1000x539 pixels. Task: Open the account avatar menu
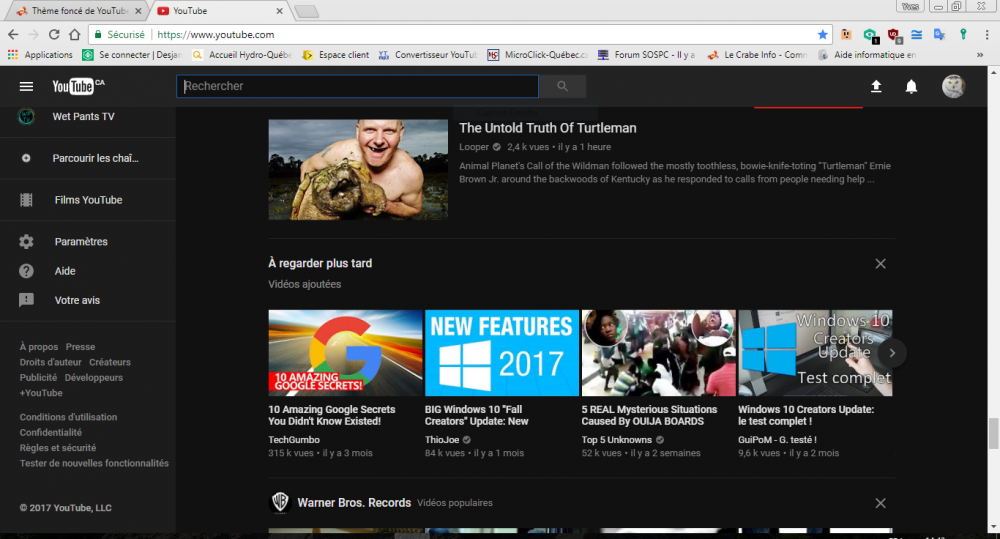pyautogui.click(x=953, y=87)
